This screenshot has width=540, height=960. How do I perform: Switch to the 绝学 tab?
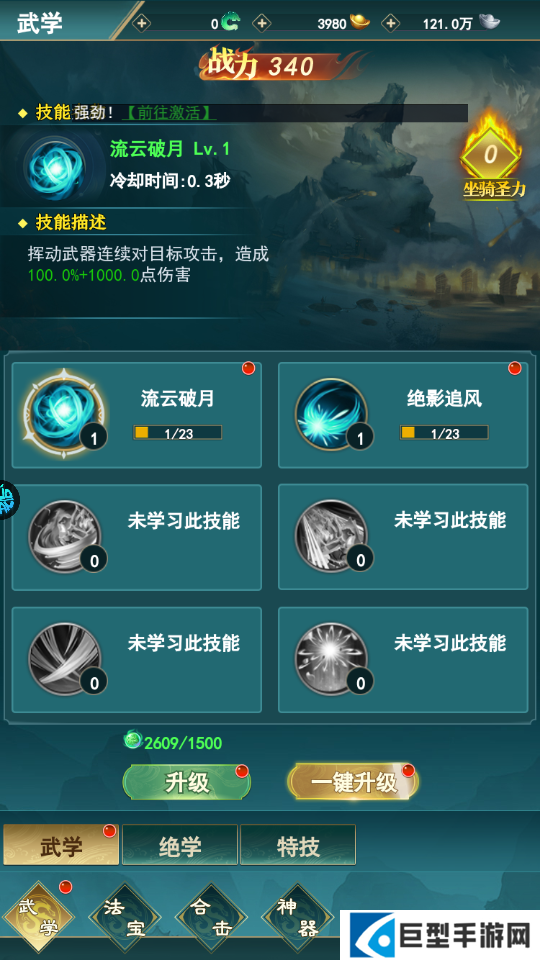click(x=180, y=846)
